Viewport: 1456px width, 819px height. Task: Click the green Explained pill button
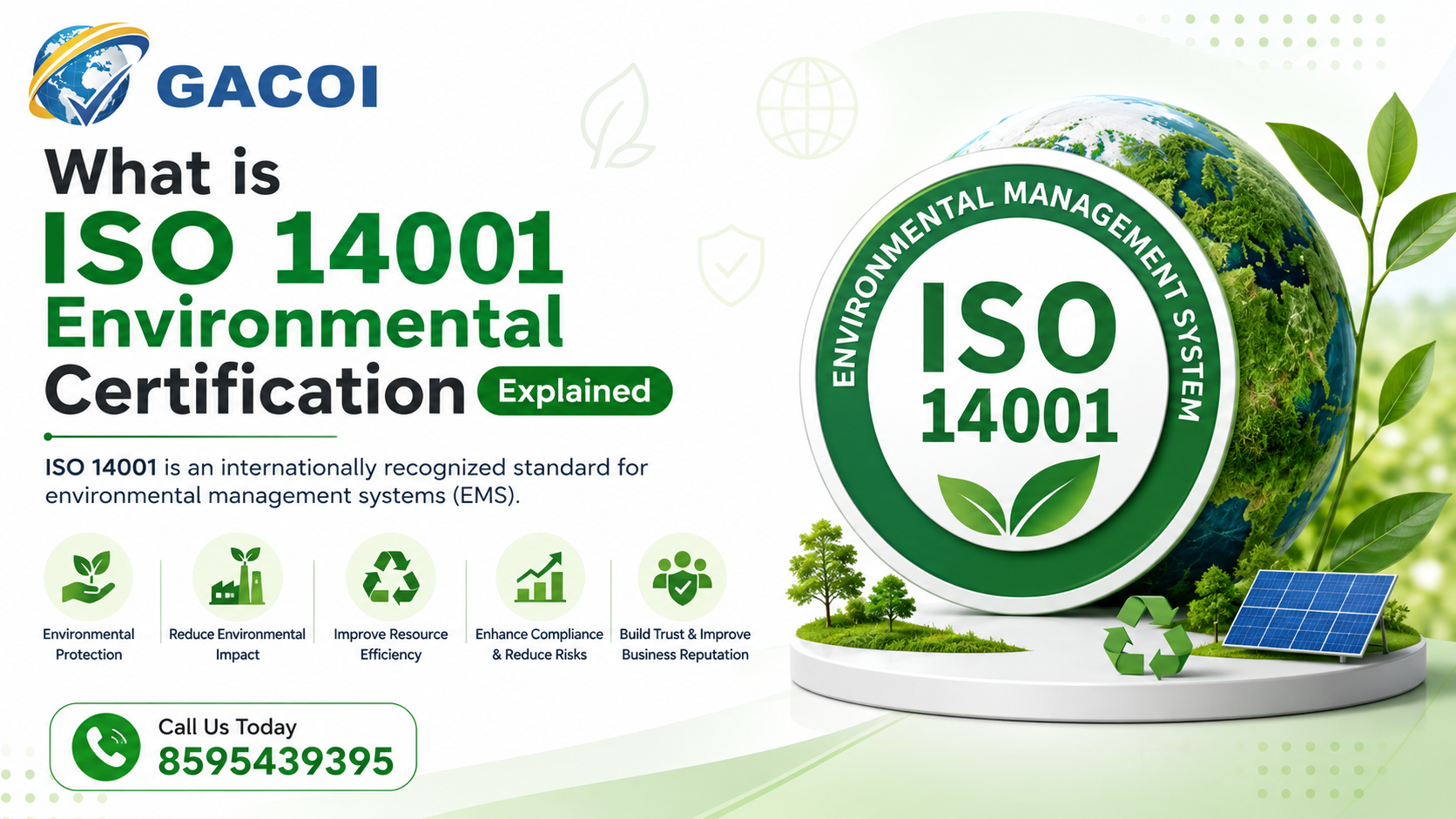[575, 391]
